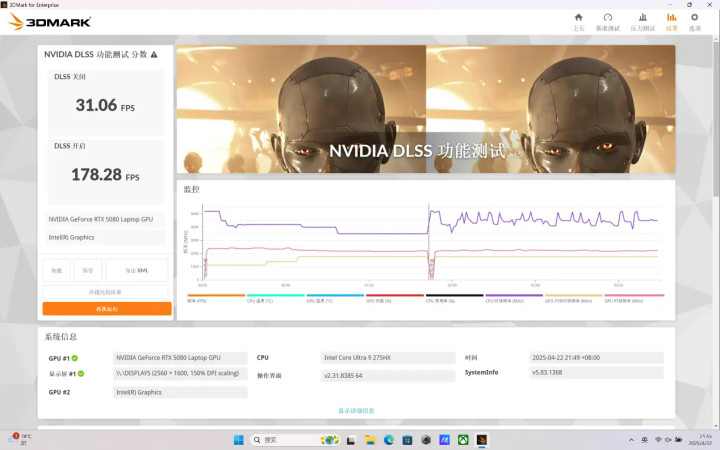The width and height of the screenshot is (720, 450).
Task: Open the Options (选项) gear tab
Action: pyautogui.click(x=694, y=22)
